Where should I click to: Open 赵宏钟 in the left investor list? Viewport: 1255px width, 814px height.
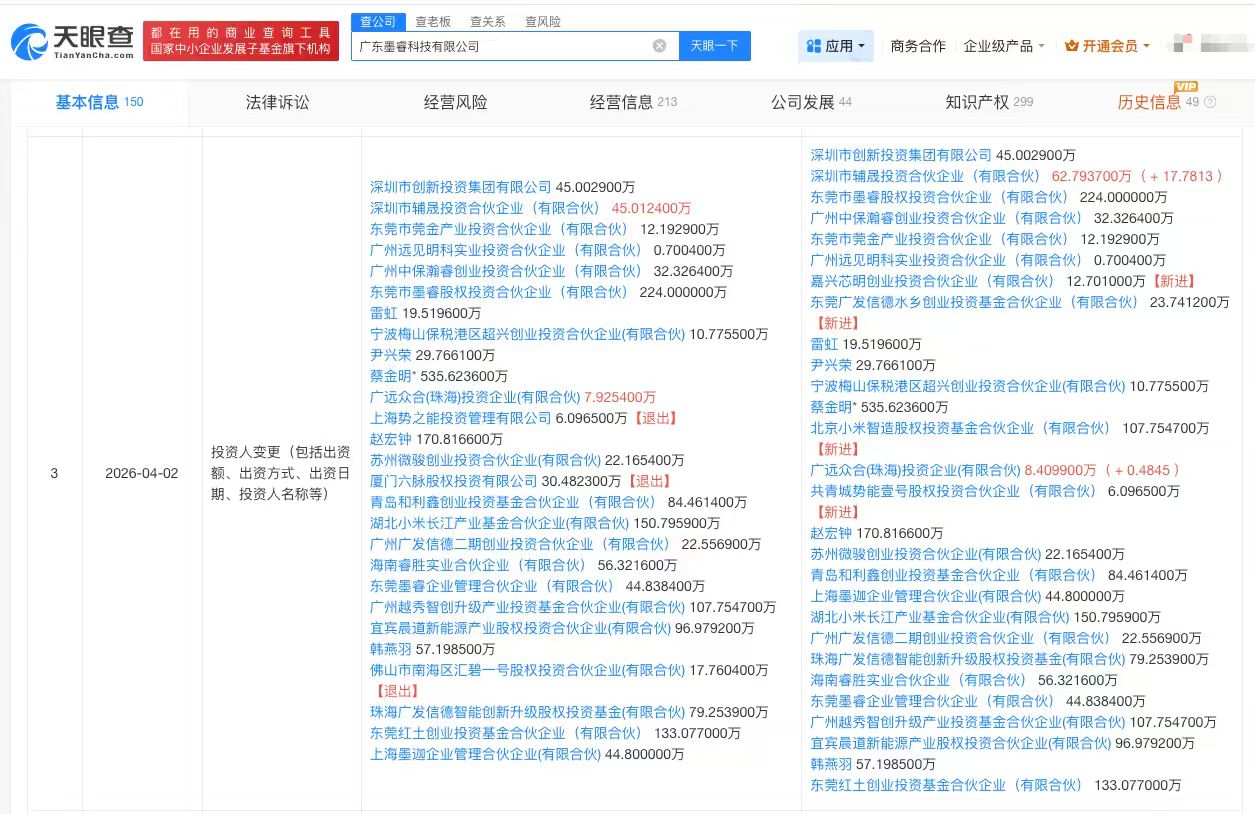[391, 439]
